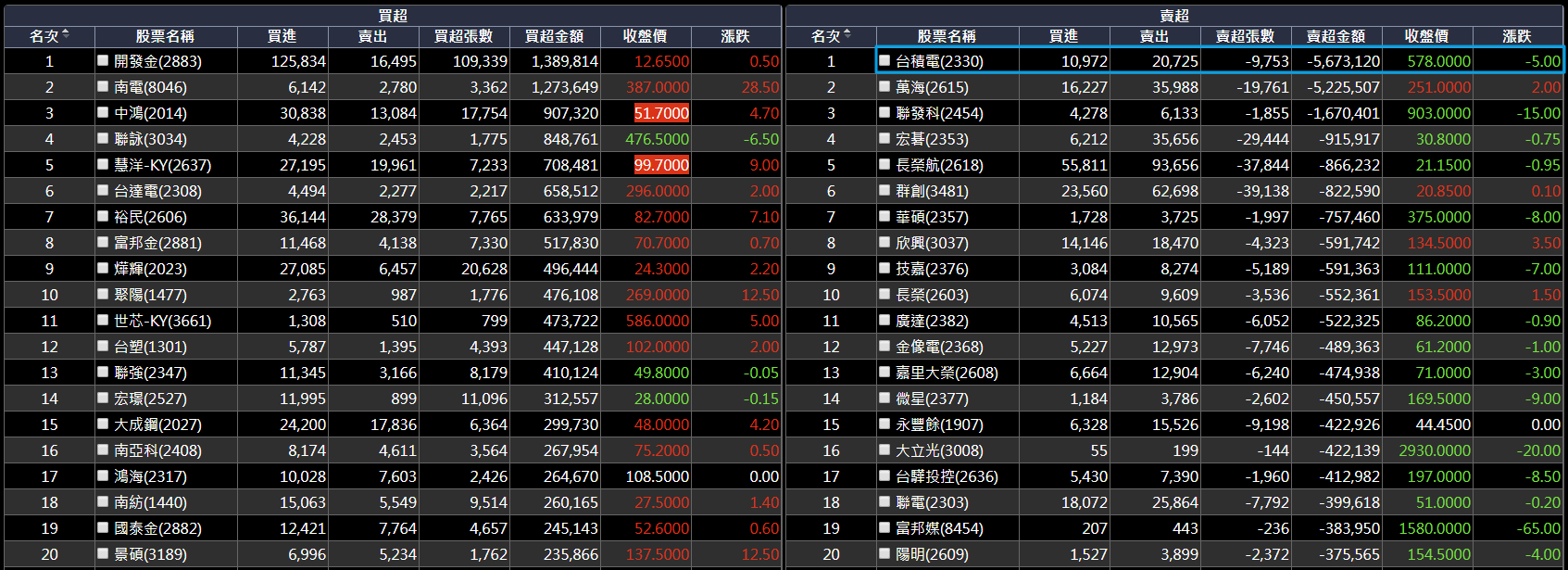Click the sort arrow beside 名次 in 賣超 table

point(847,35)
